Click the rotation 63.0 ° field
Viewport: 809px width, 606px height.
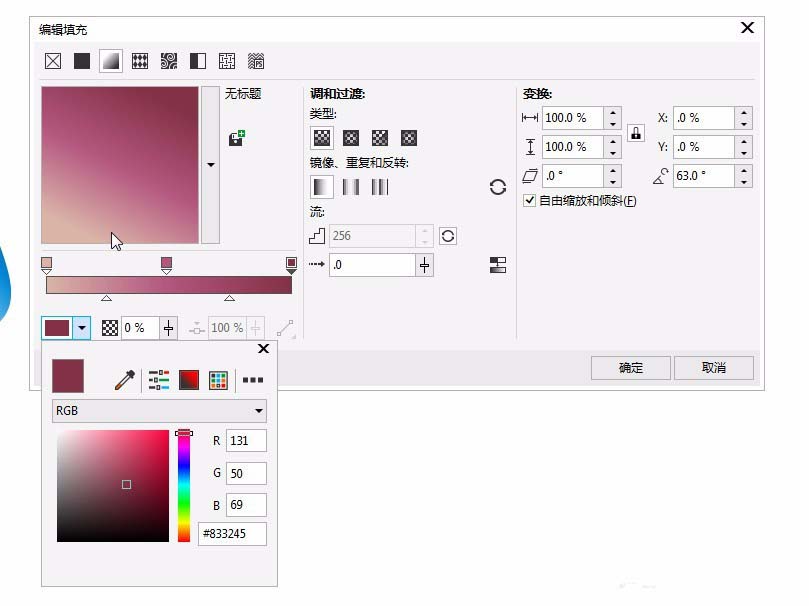tap(704, 175)
